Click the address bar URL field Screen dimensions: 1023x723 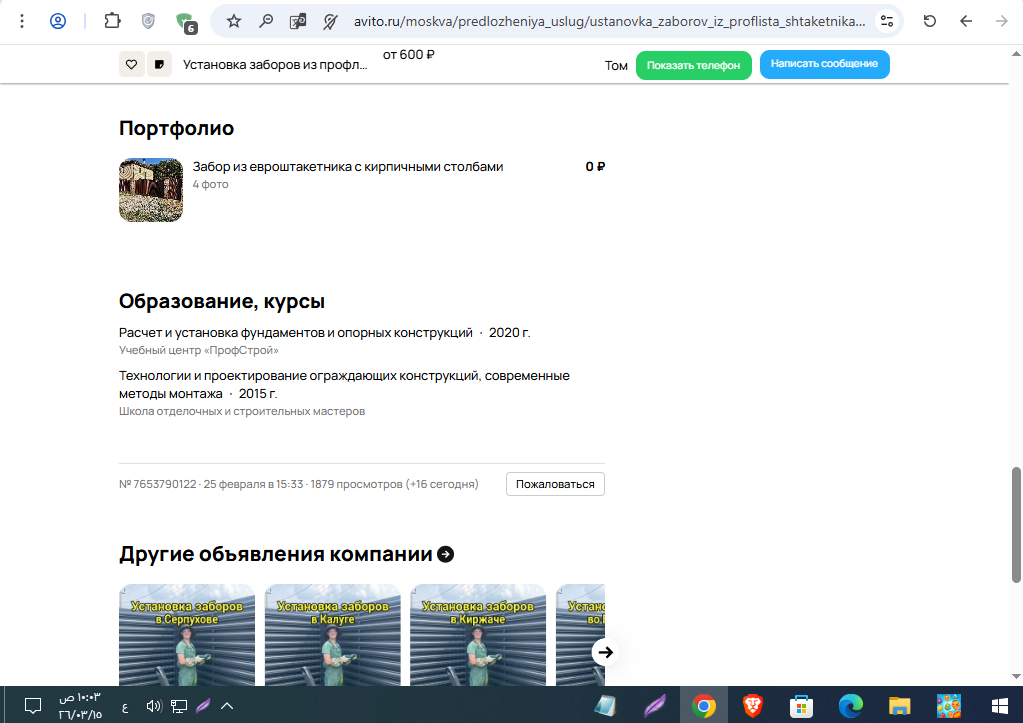(x=609, y=22)
